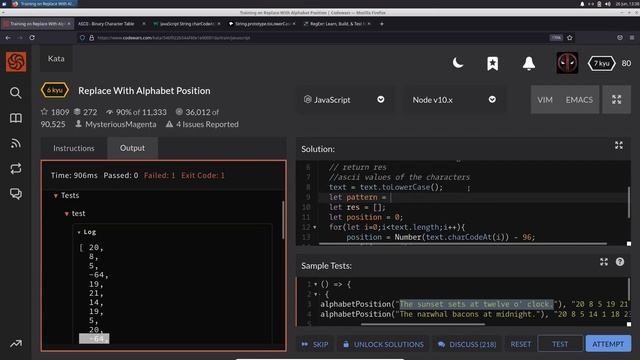Image resolution: width=640 pixels, height=360 pixels.
Task: Enter full screen editor layout icon
Action: [x=616, y=100]
